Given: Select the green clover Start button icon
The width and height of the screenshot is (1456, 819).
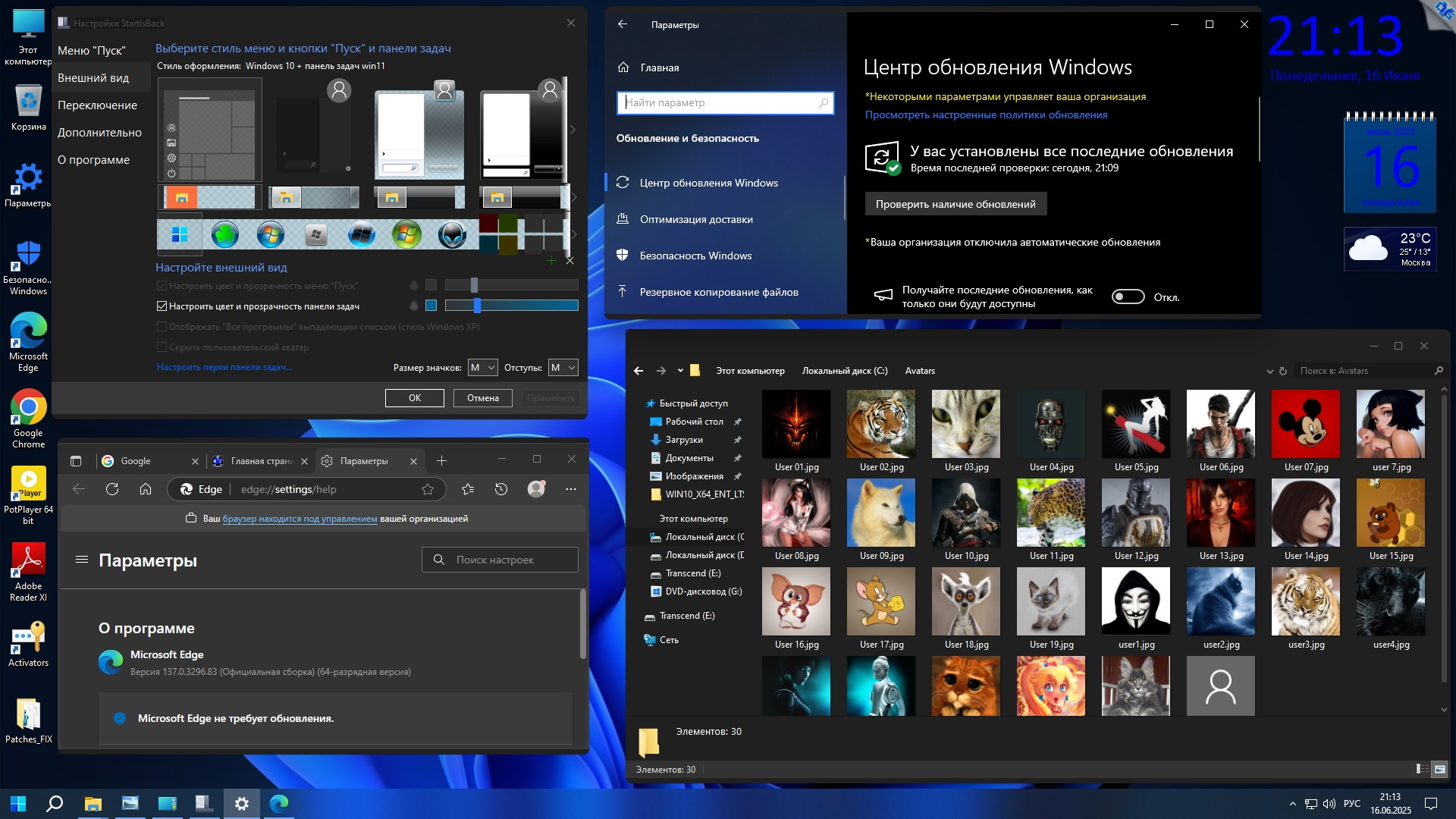Looking at the screenshot, I should point(225,235).
